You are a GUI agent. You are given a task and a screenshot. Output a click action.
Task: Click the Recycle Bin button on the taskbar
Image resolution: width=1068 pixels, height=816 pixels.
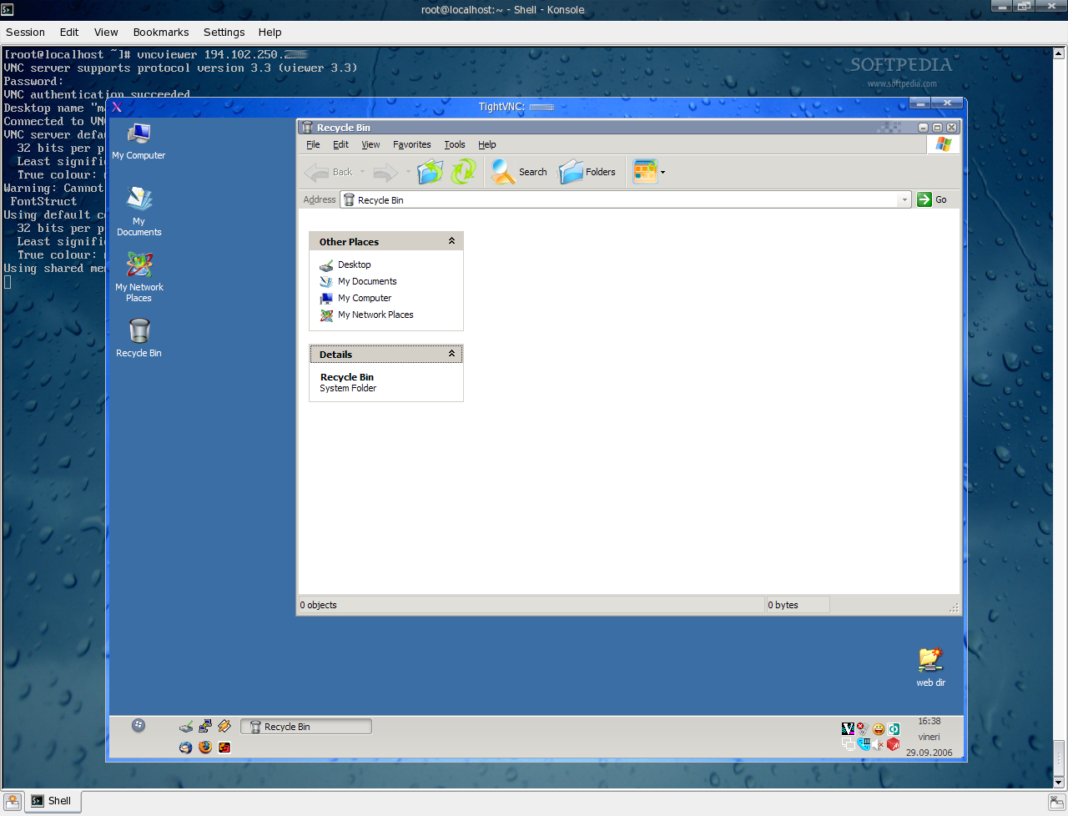pyautogui.click(x=305, y=726)
